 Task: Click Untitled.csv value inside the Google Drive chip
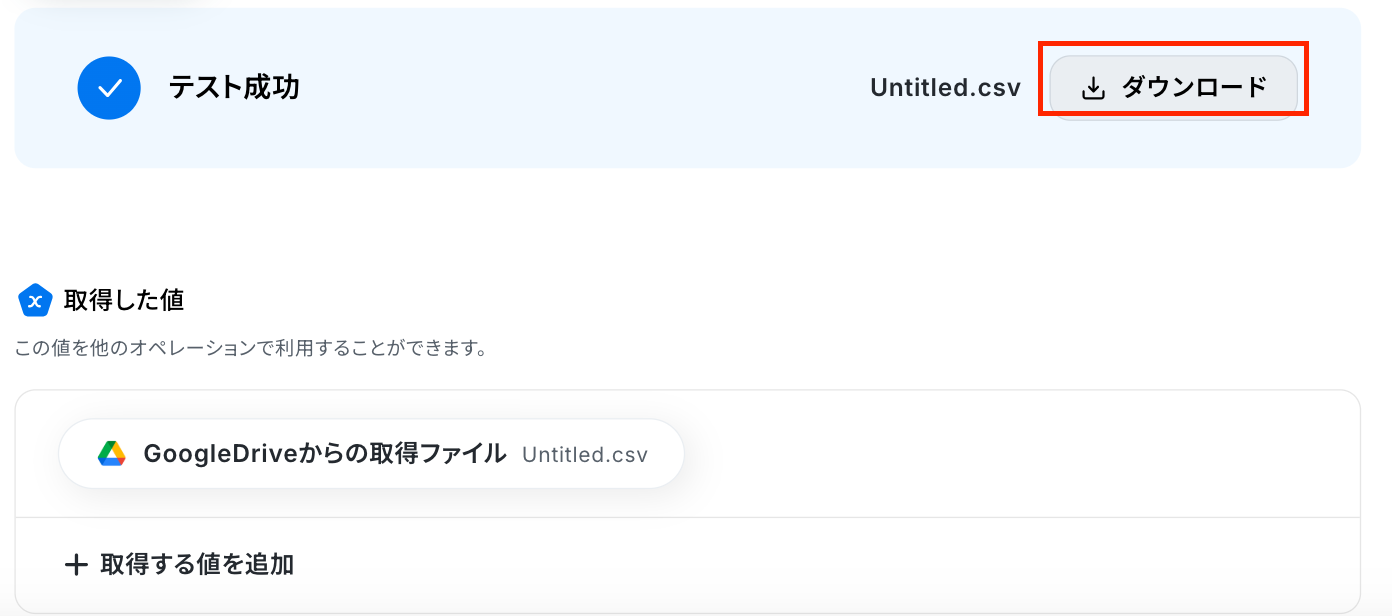[585, 455]
